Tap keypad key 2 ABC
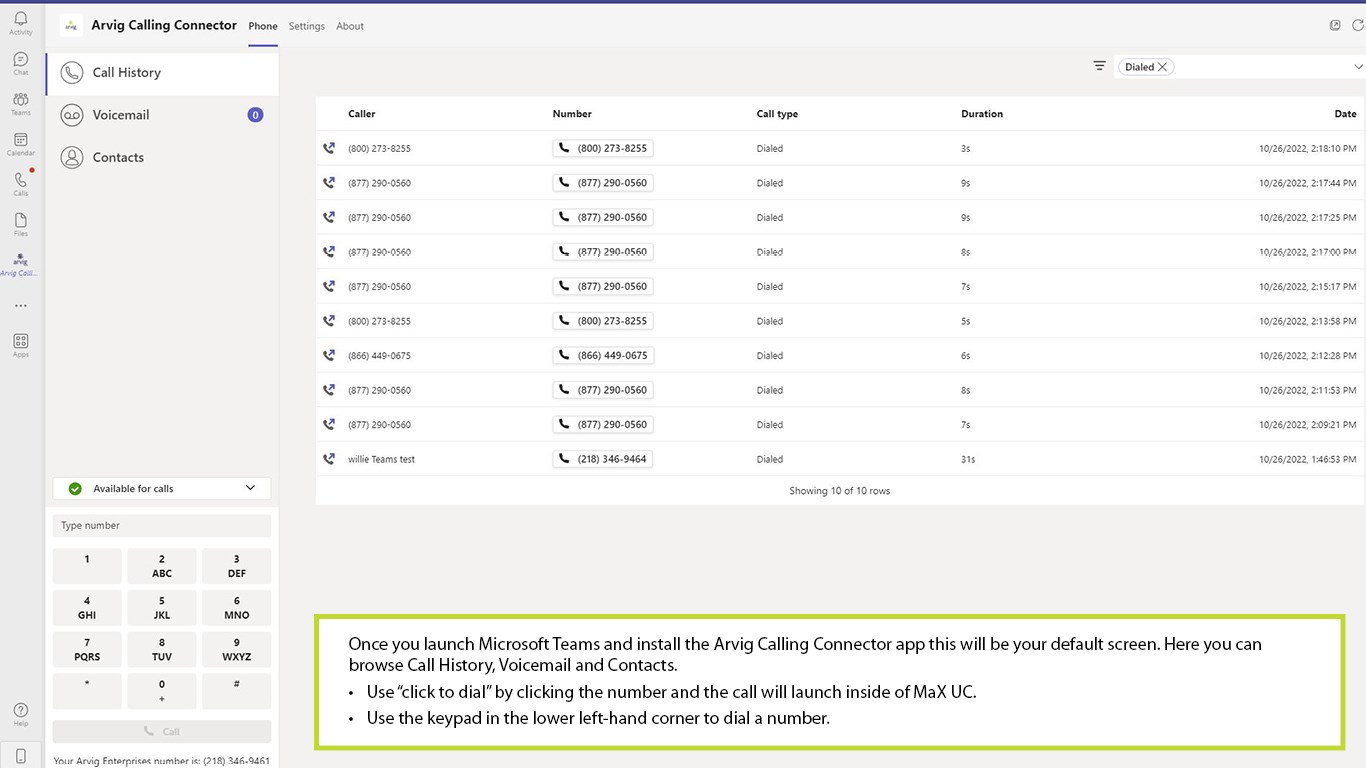This screenshot has height=768, width=1366. click(162, 566)
